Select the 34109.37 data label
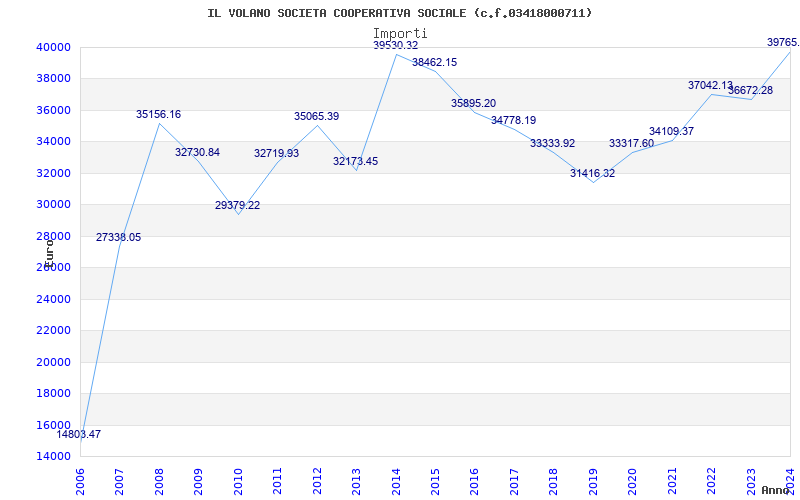Image resolution: width=800 pixels, height=500 pixels. coord(671,131)
